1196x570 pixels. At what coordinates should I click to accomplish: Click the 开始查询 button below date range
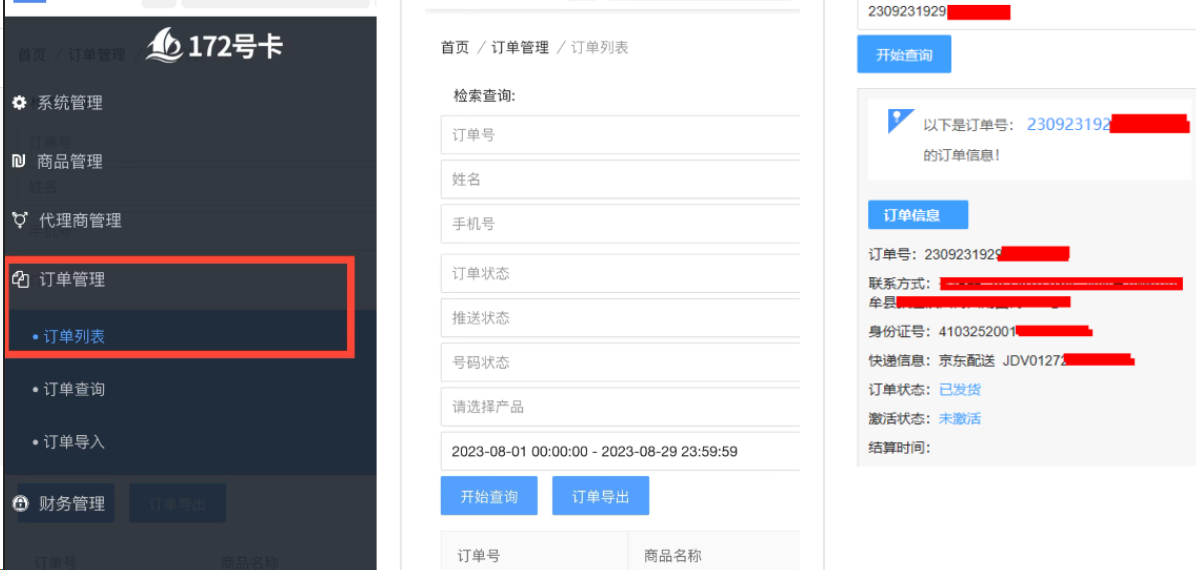489,496
